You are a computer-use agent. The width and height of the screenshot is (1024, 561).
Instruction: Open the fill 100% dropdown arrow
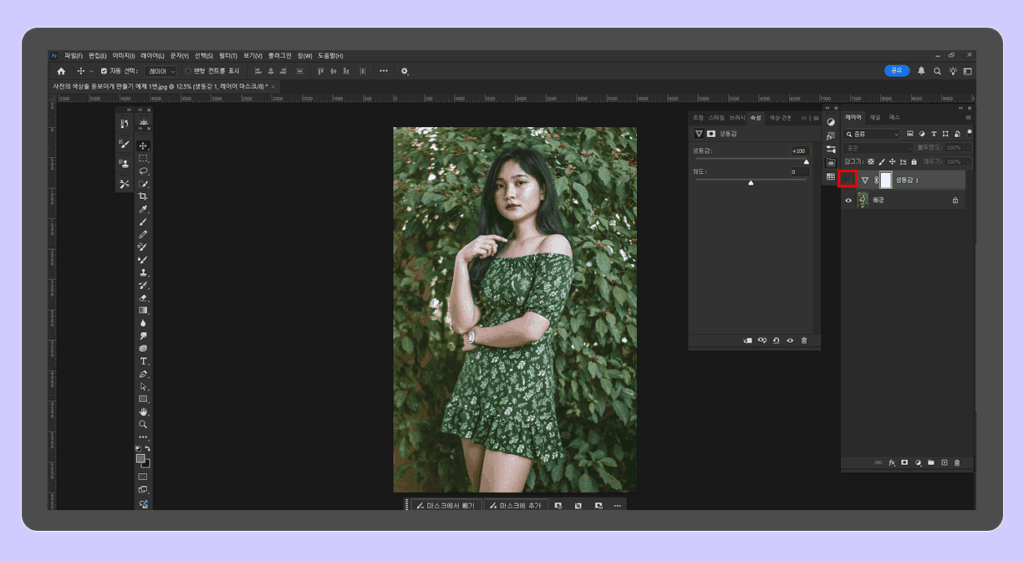tap(968, 161)
